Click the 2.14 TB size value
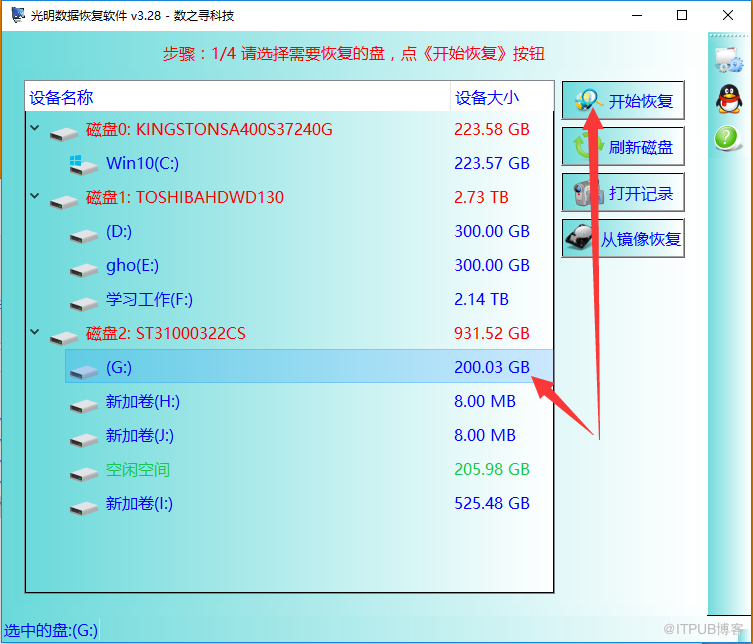Viewport: 753px width, 644px height. (x=481, y=300)
